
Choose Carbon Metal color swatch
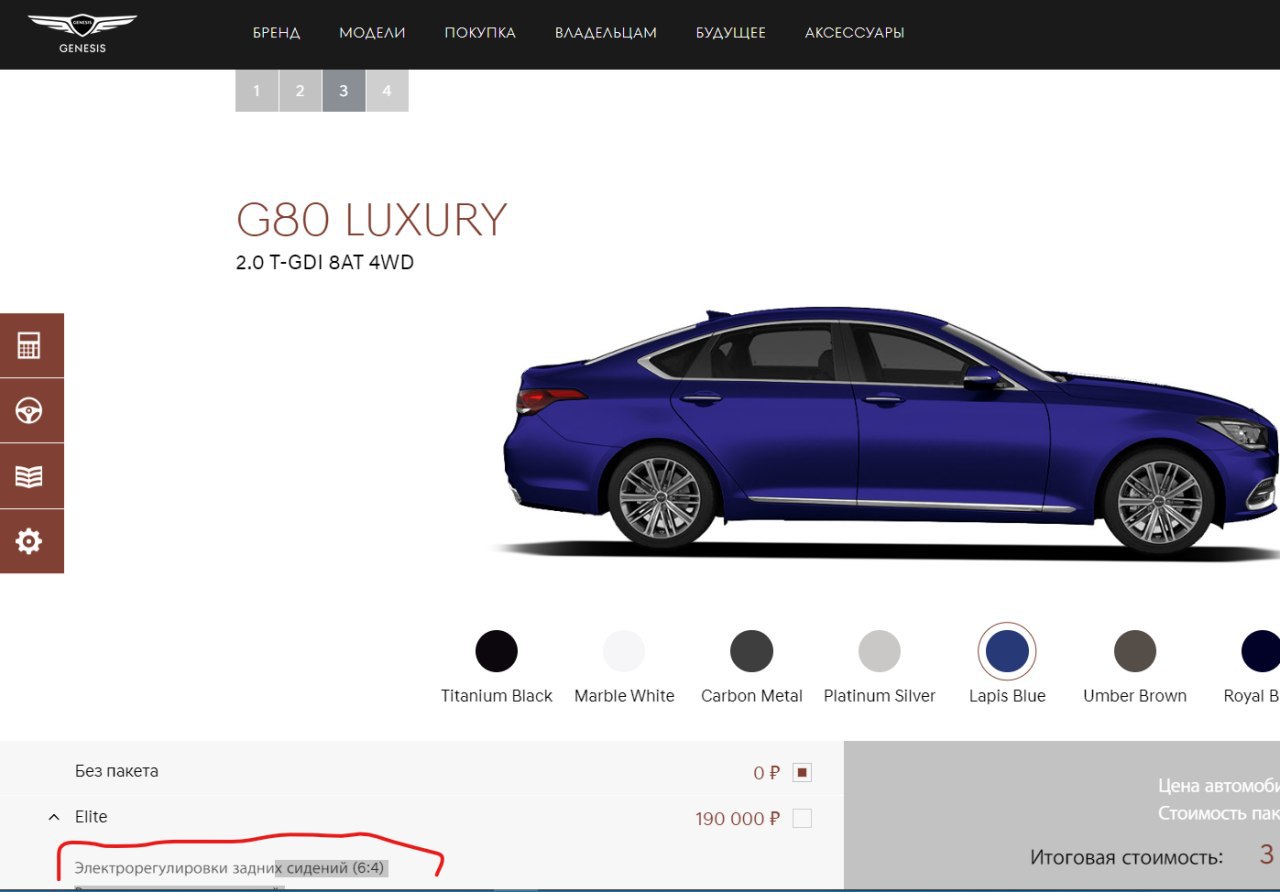(x=752, y=651)
